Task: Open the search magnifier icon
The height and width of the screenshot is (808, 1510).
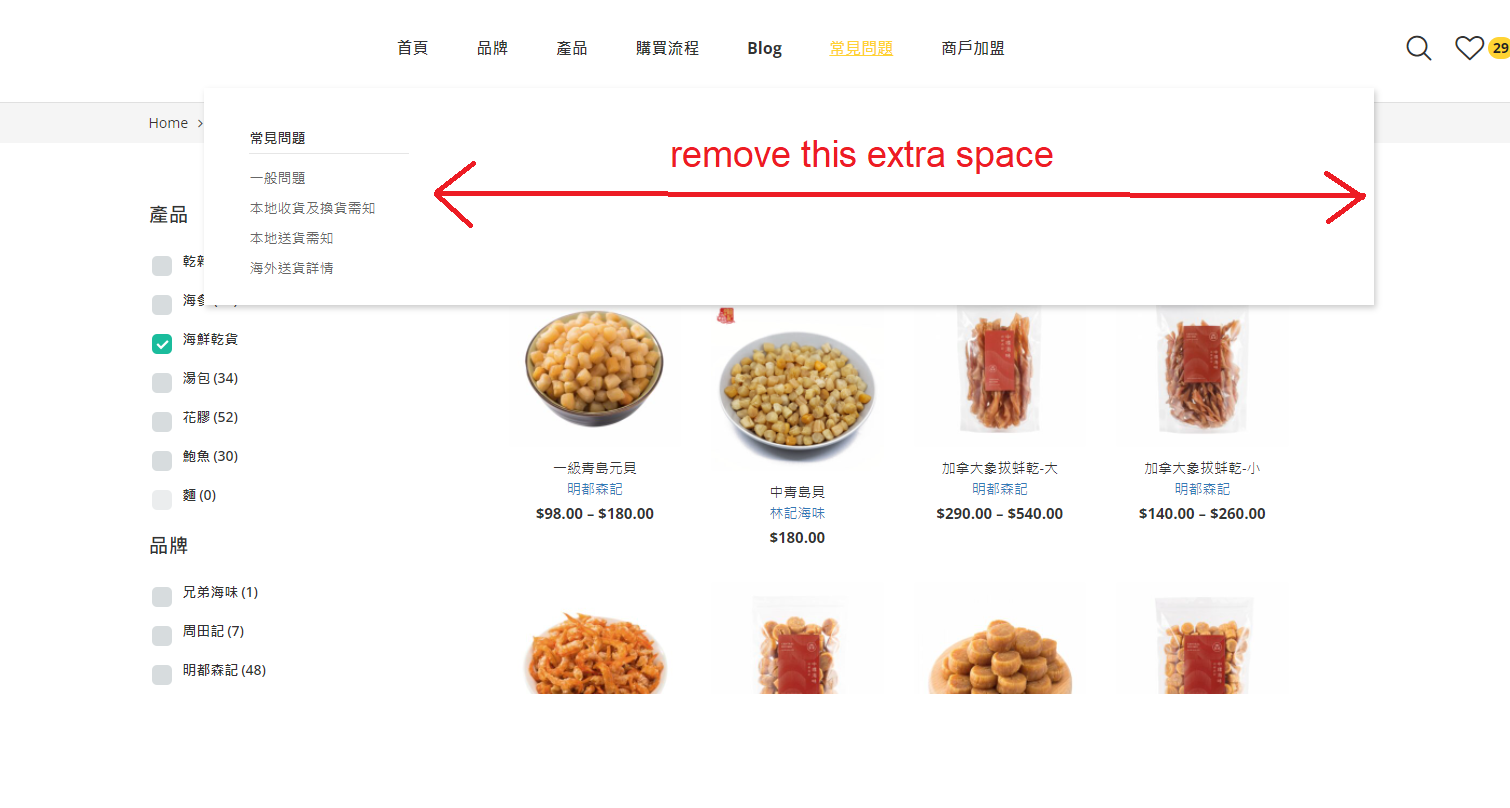Action: pos(1418,48)
